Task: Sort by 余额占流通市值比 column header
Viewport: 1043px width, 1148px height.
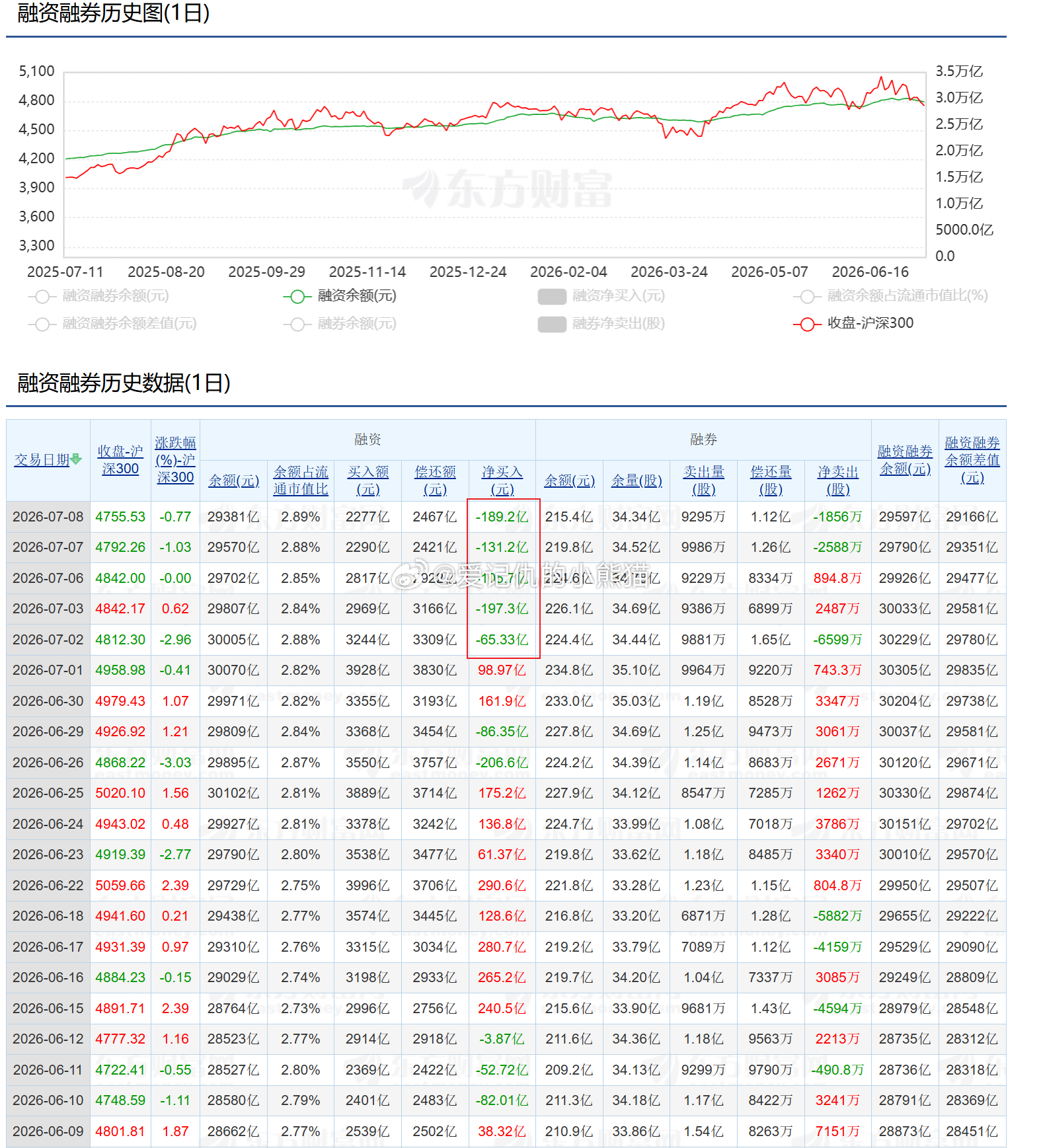Action: tap(301, 480)
